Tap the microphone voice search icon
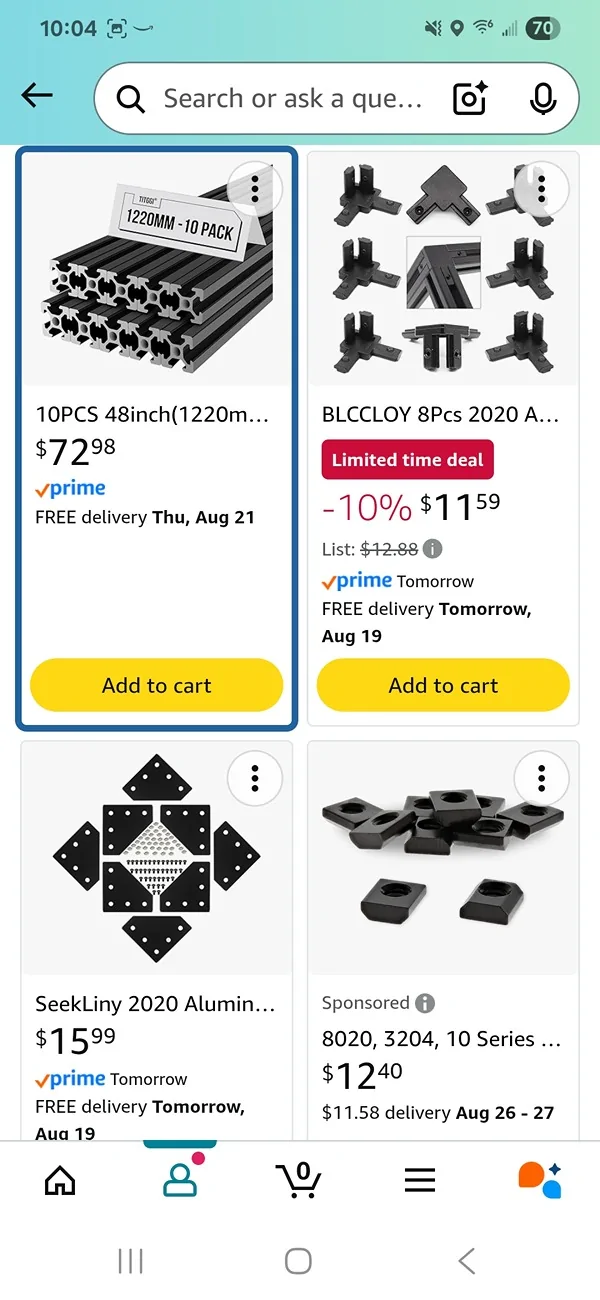Viewport: 600px width, 1300px height. 543,98
